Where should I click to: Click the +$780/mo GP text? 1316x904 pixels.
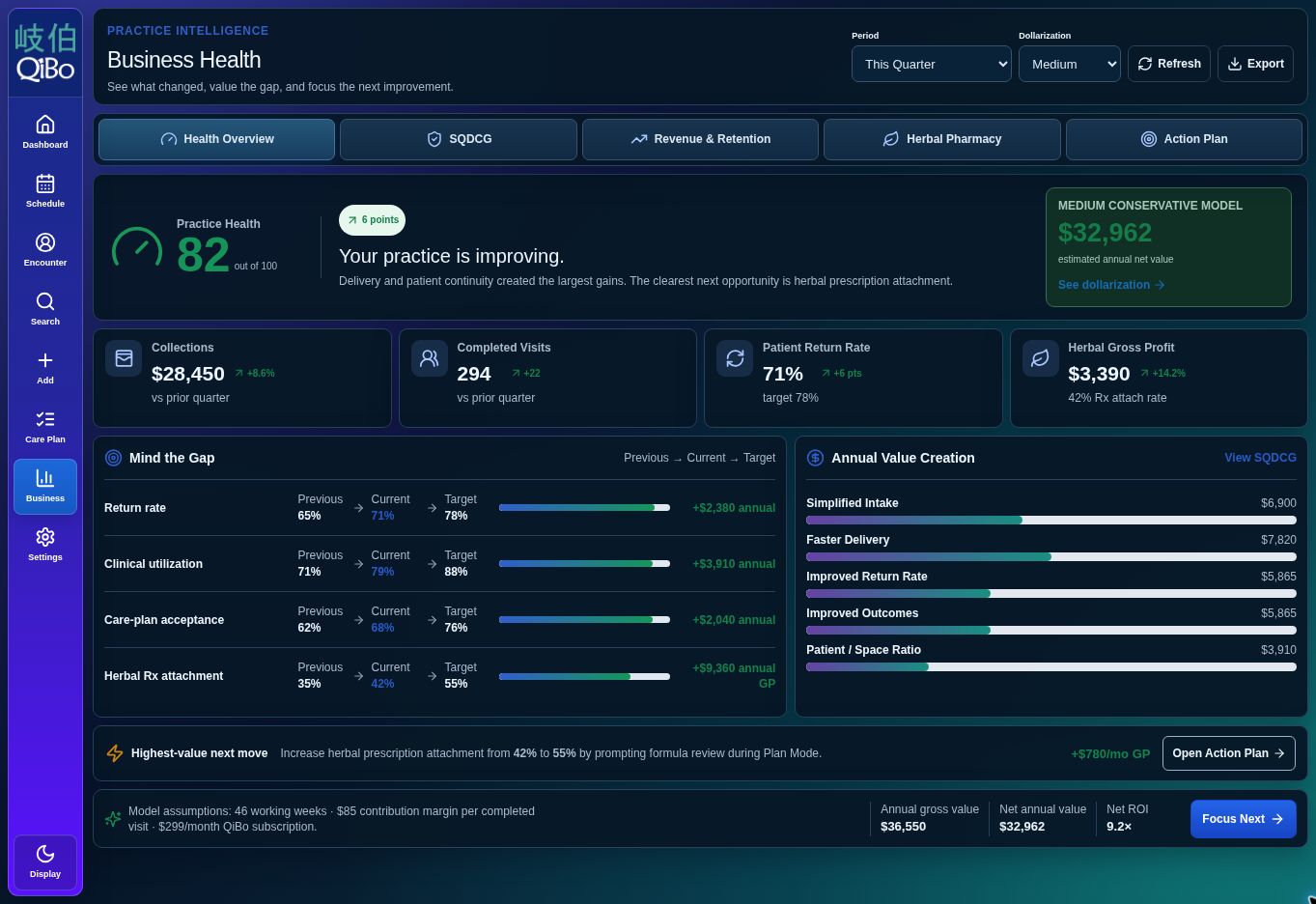pos(1110,754)
